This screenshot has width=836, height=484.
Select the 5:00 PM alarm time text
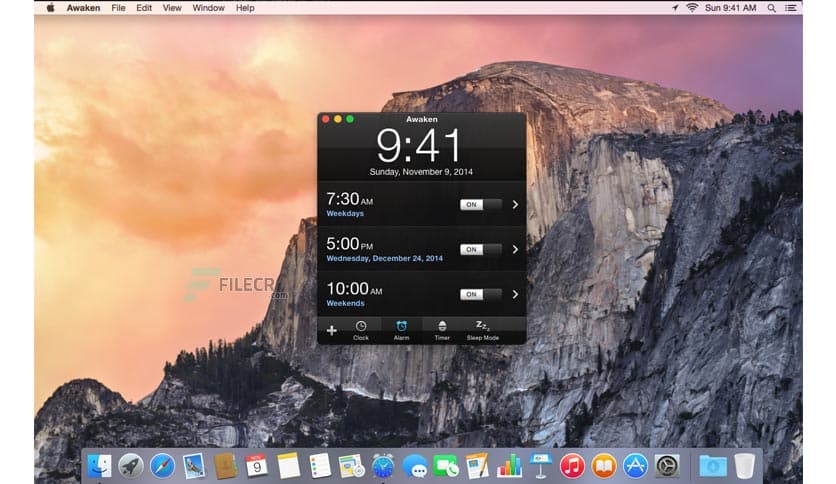(350, 244)
